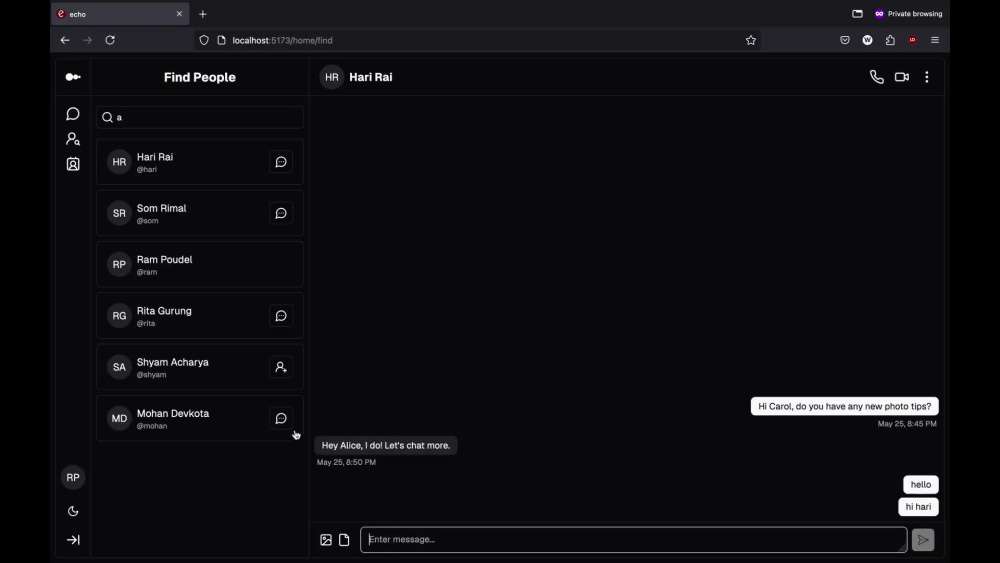The image size is (1000, 563).
Task: Open a new browser tab
Action: [x=203, y=14]
